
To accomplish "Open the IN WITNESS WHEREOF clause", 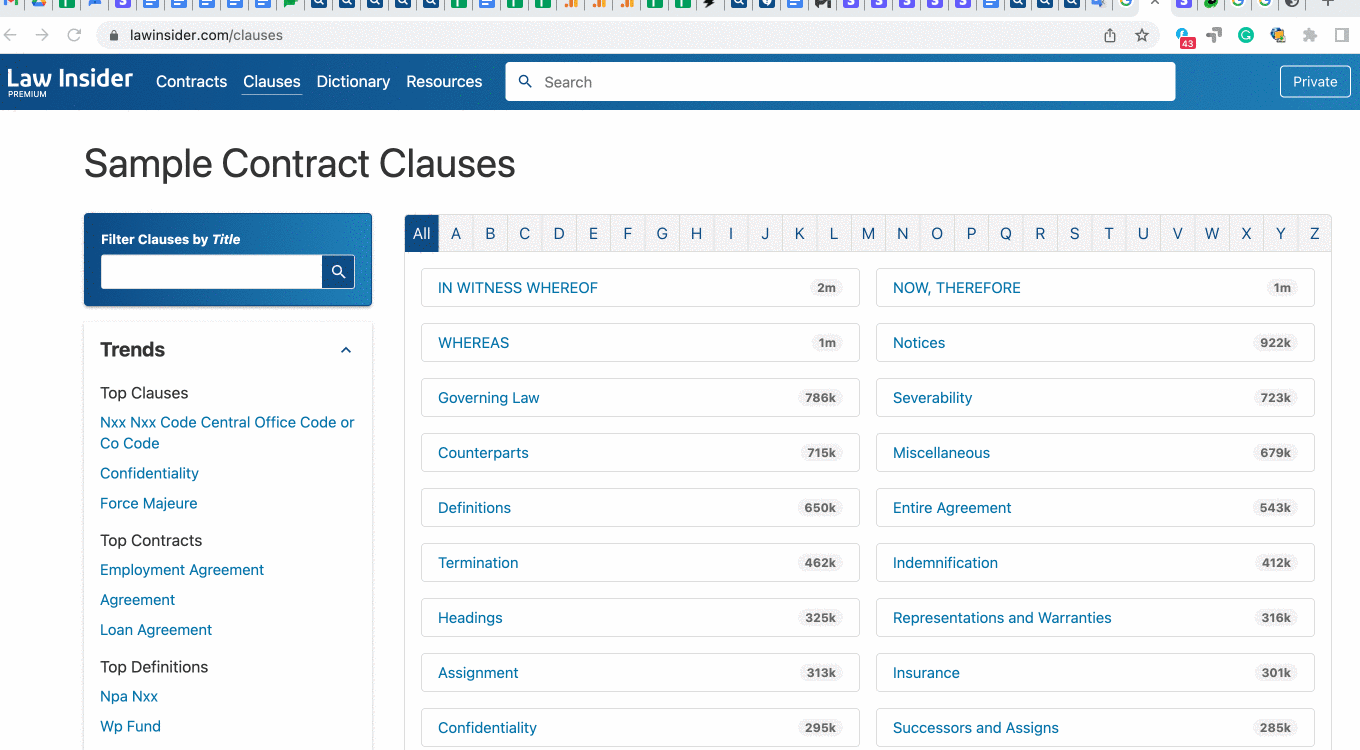I will (640, 288).
